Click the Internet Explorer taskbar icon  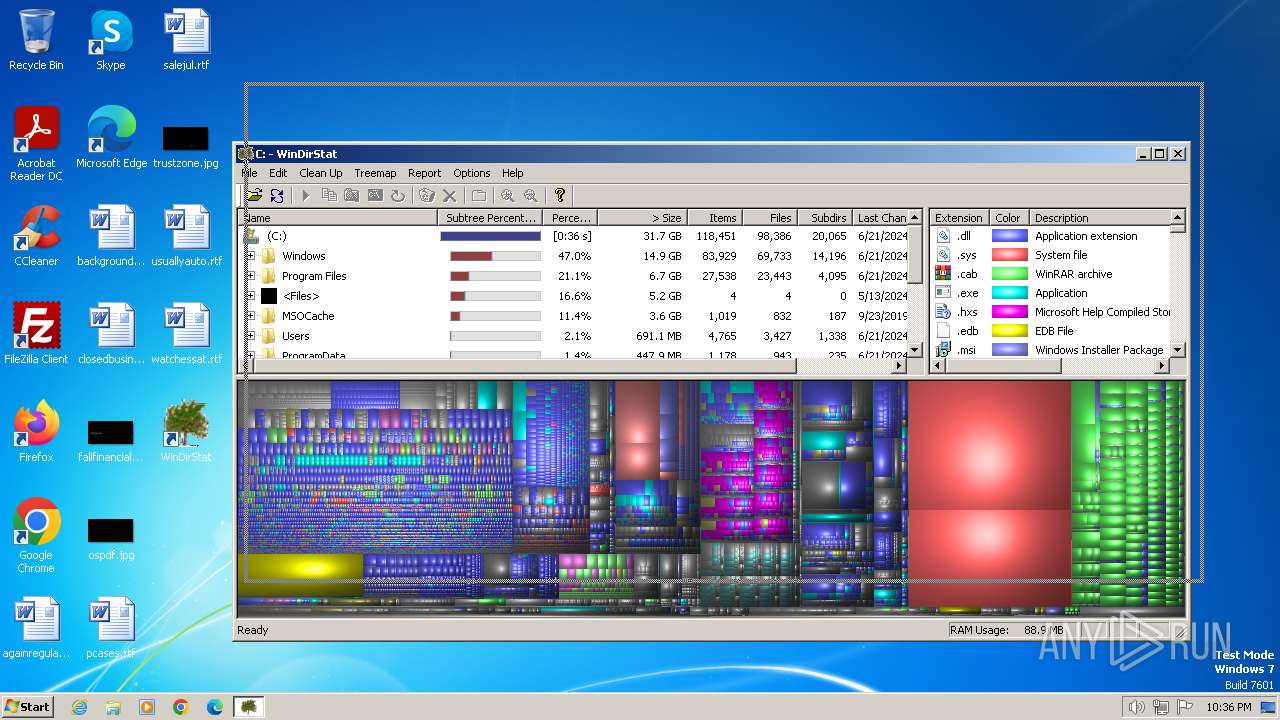(x=79, y=707)
